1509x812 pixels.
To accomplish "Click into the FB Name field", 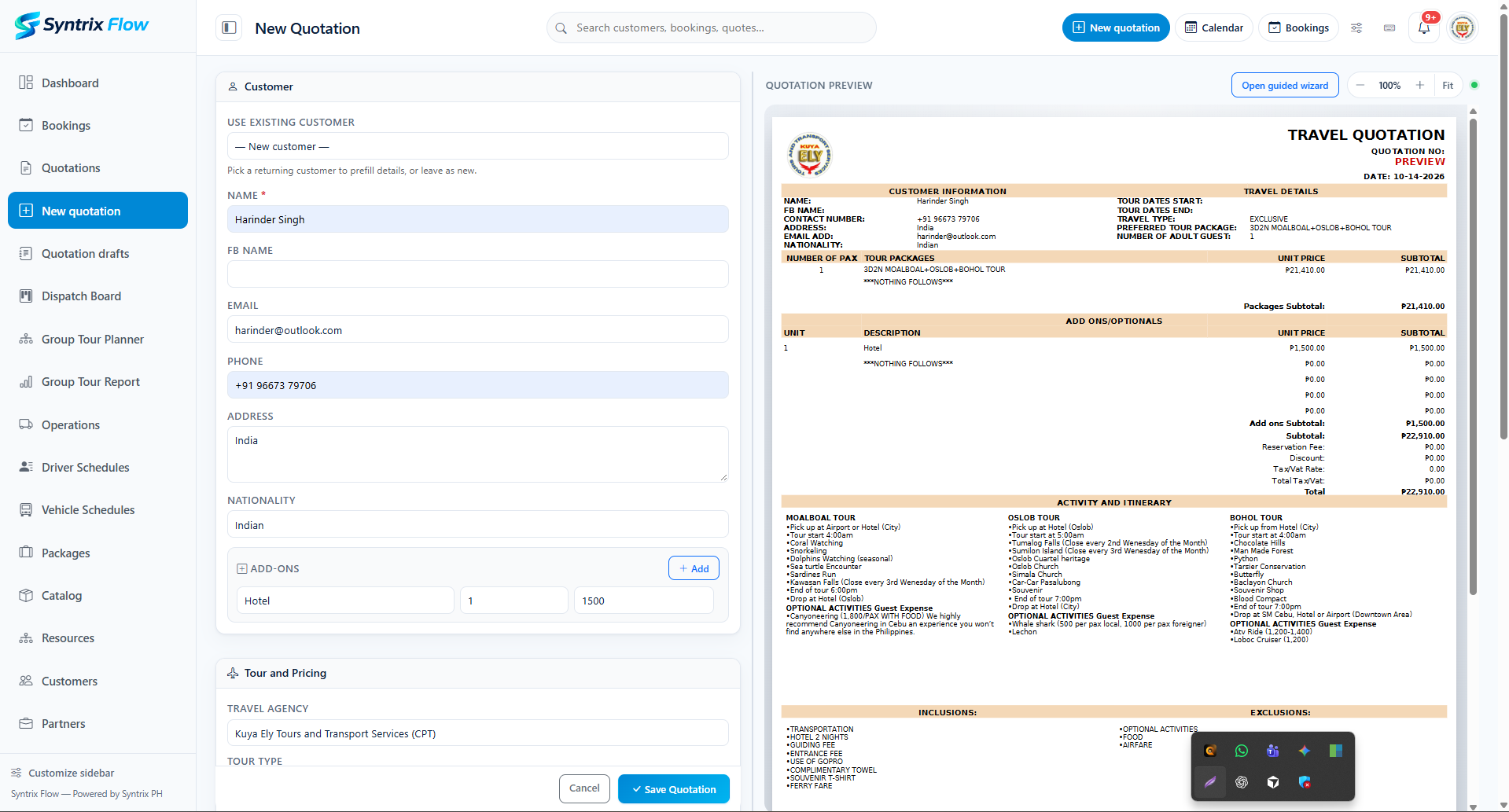I will 477,274.
